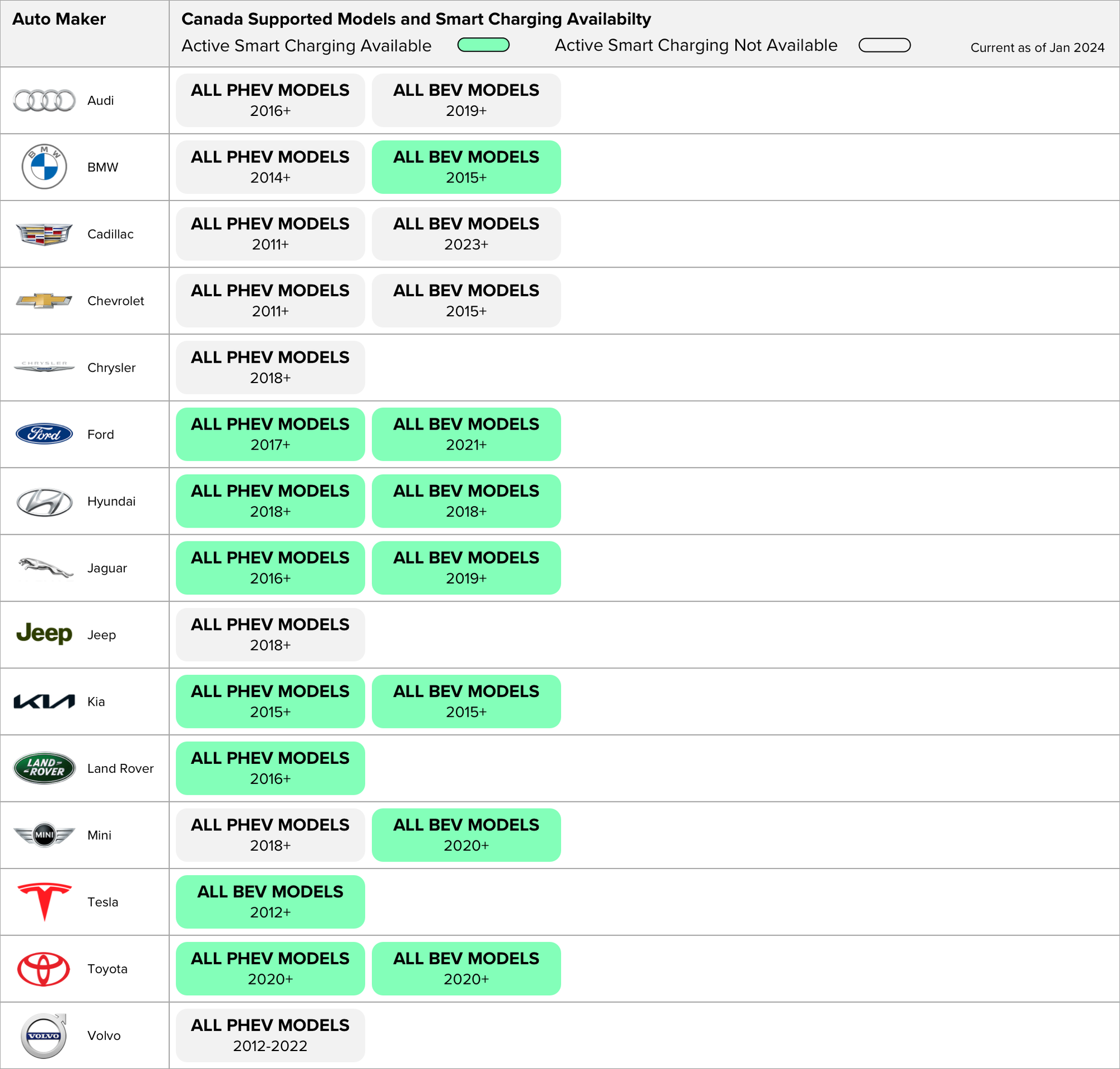Image resolution: width=1120 pixels, height=1069 pixels.
Task: Select Volvo All PHEV Models 2012-2022 badge
Action: pos(270,1035)
